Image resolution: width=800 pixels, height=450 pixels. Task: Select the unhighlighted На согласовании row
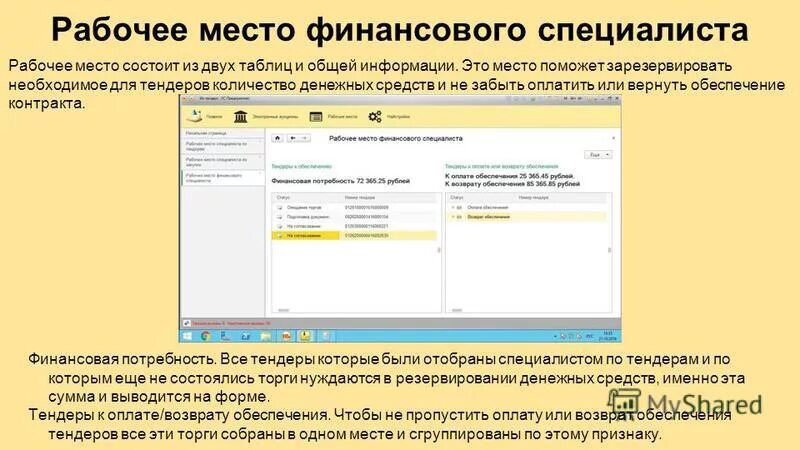pyautogui.click(x=355, y=226)
